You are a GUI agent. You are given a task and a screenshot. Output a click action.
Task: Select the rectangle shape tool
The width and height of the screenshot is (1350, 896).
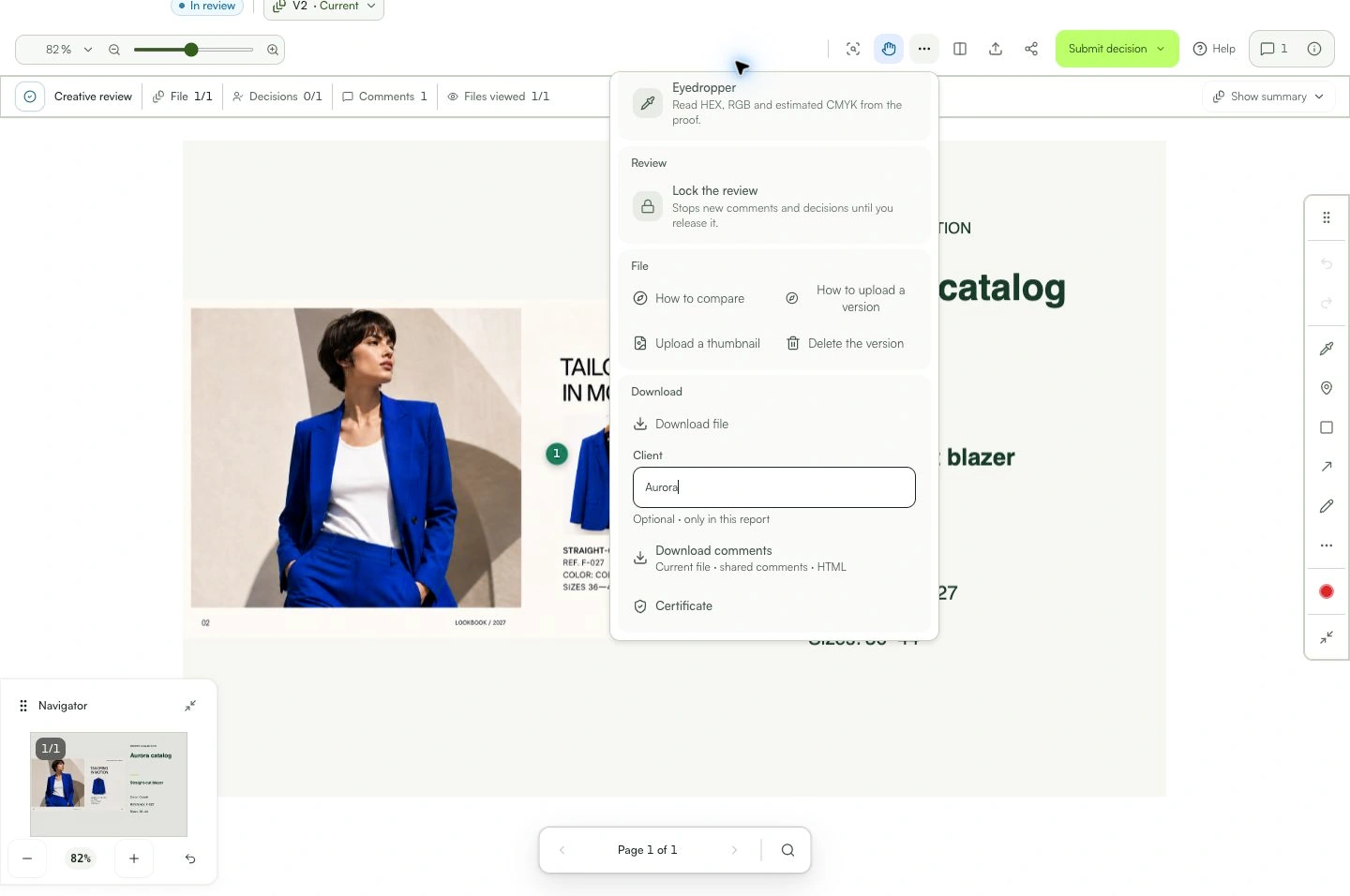tap(1327, 427)
